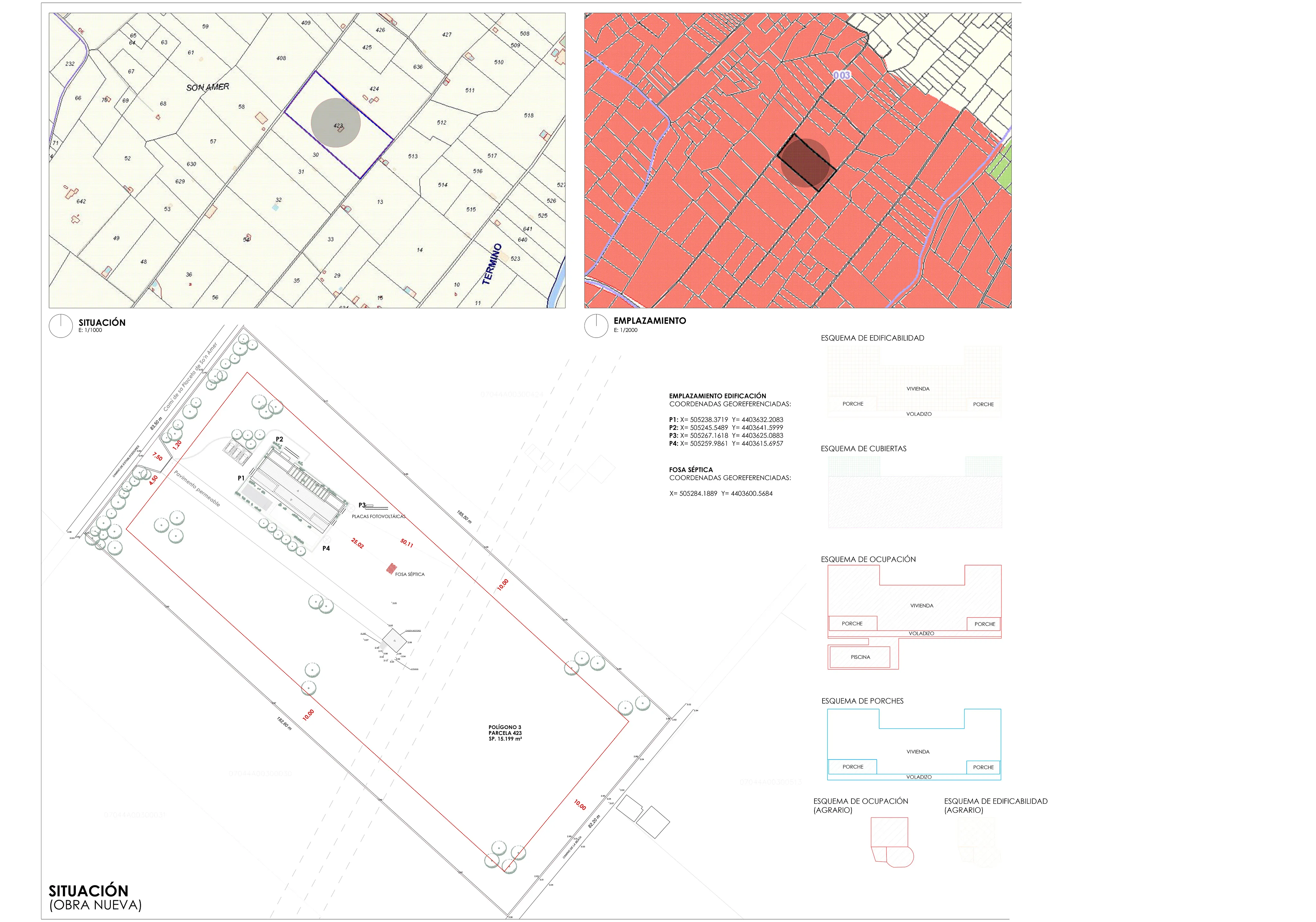Screen dimensions: 1316x922
Task: Click the '185.50 m' boundary length label
Action: click(464, 517)
